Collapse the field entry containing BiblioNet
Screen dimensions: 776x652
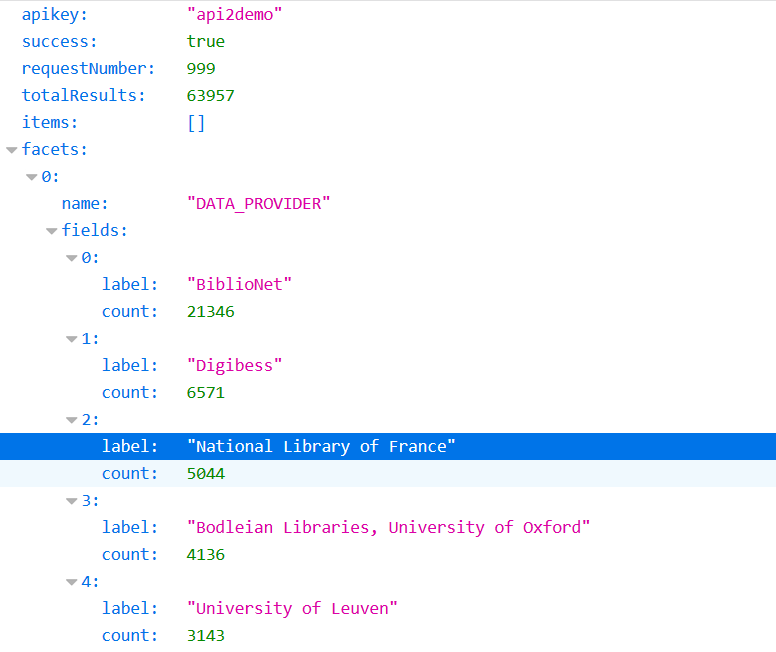(x=71, y=258)
